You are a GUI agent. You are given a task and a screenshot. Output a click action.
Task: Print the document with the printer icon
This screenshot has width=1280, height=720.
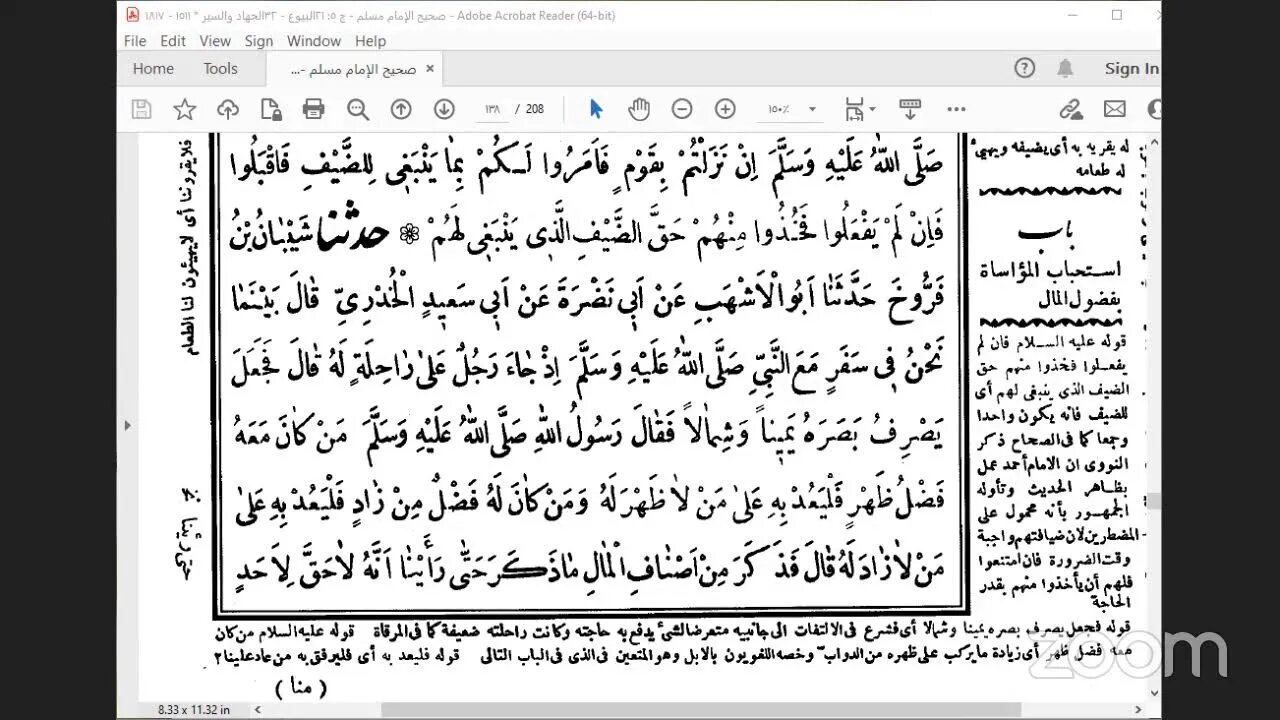click(x=314, y=109)
